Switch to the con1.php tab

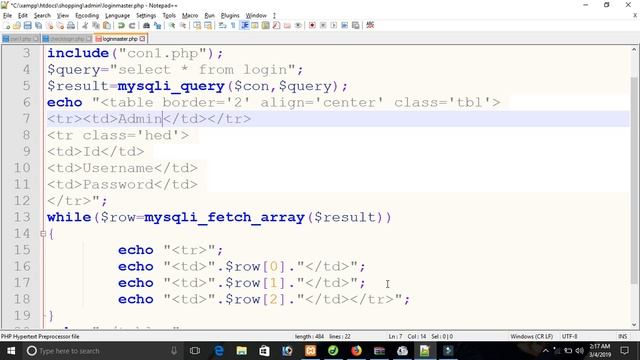20,39
